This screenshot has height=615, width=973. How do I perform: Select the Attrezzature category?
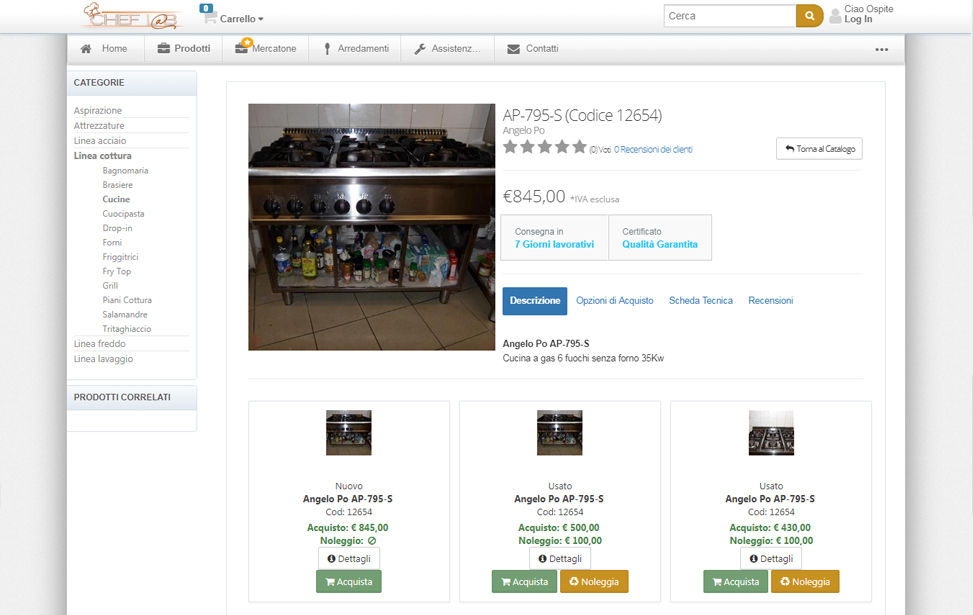pyautogui.click(x=99, y=125)
